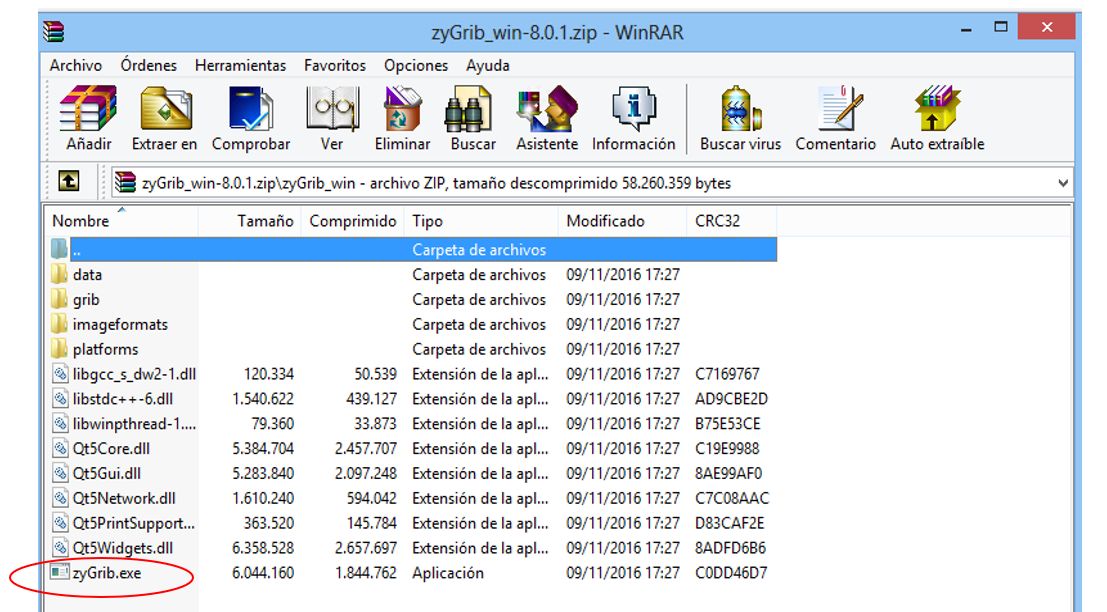Maximize the WinRAR window
Viewport: 1107px width, 612px height.
[1000, 28]
